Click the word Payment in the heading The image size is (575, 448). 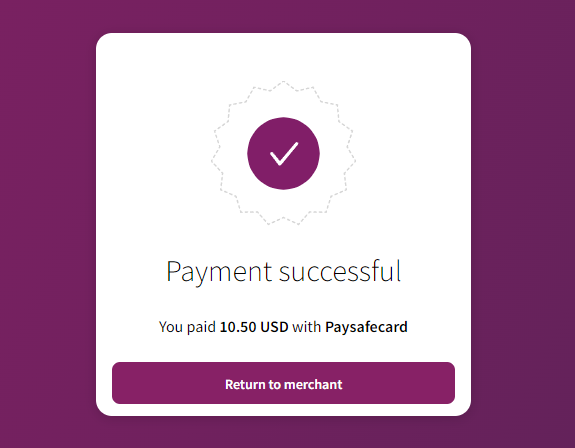(x=219, y=273)
